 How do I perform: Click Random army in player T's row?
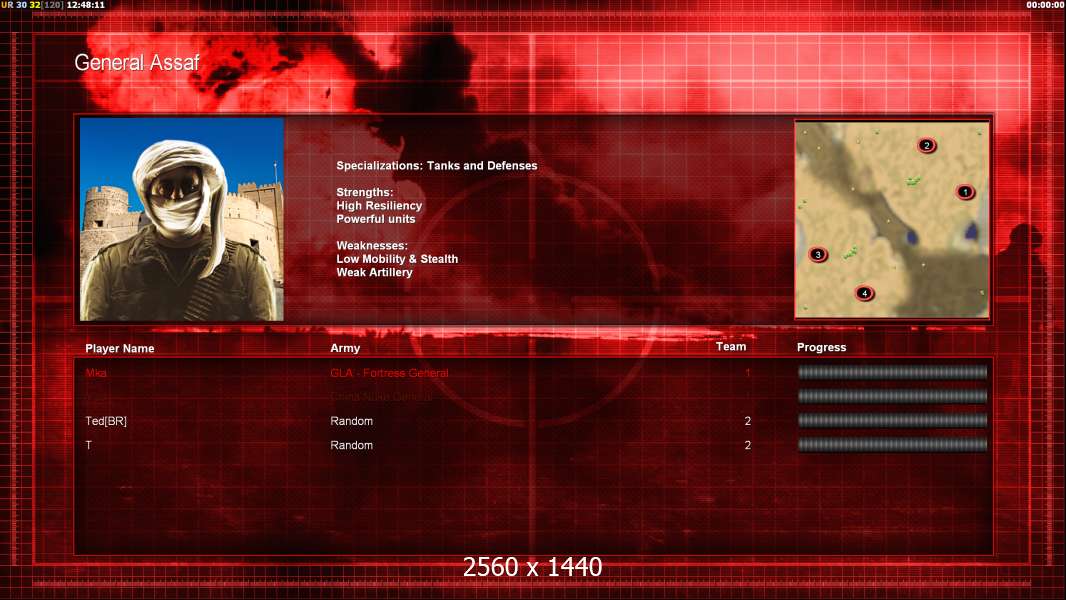pyautogui.click(x=351, y=445)
